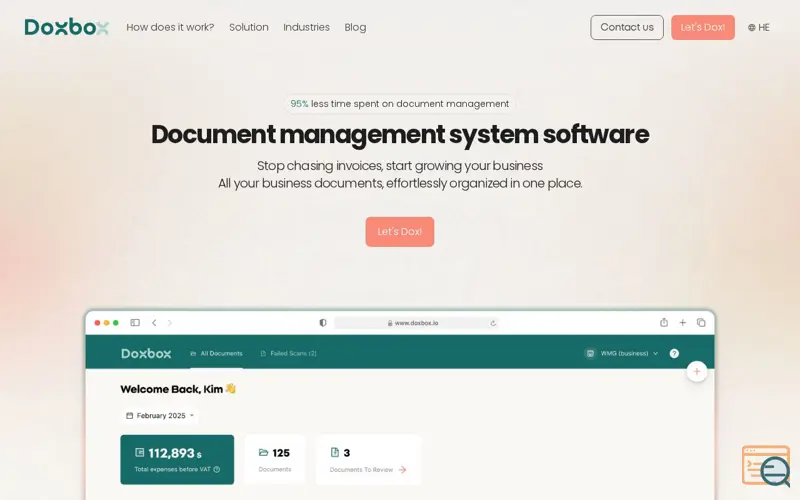Click the lock icon in address bar
Screen dimensions: 800x500
(x=390, y=323)
